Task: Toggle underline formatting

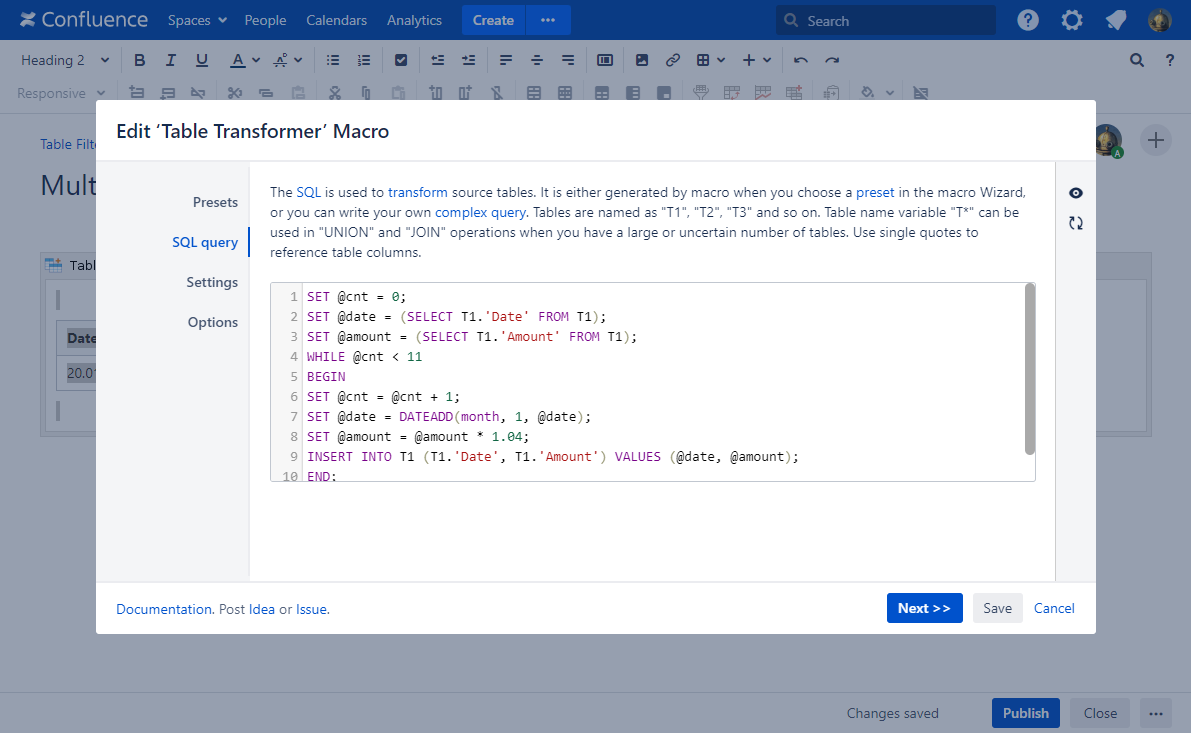Action: point(201,60)
